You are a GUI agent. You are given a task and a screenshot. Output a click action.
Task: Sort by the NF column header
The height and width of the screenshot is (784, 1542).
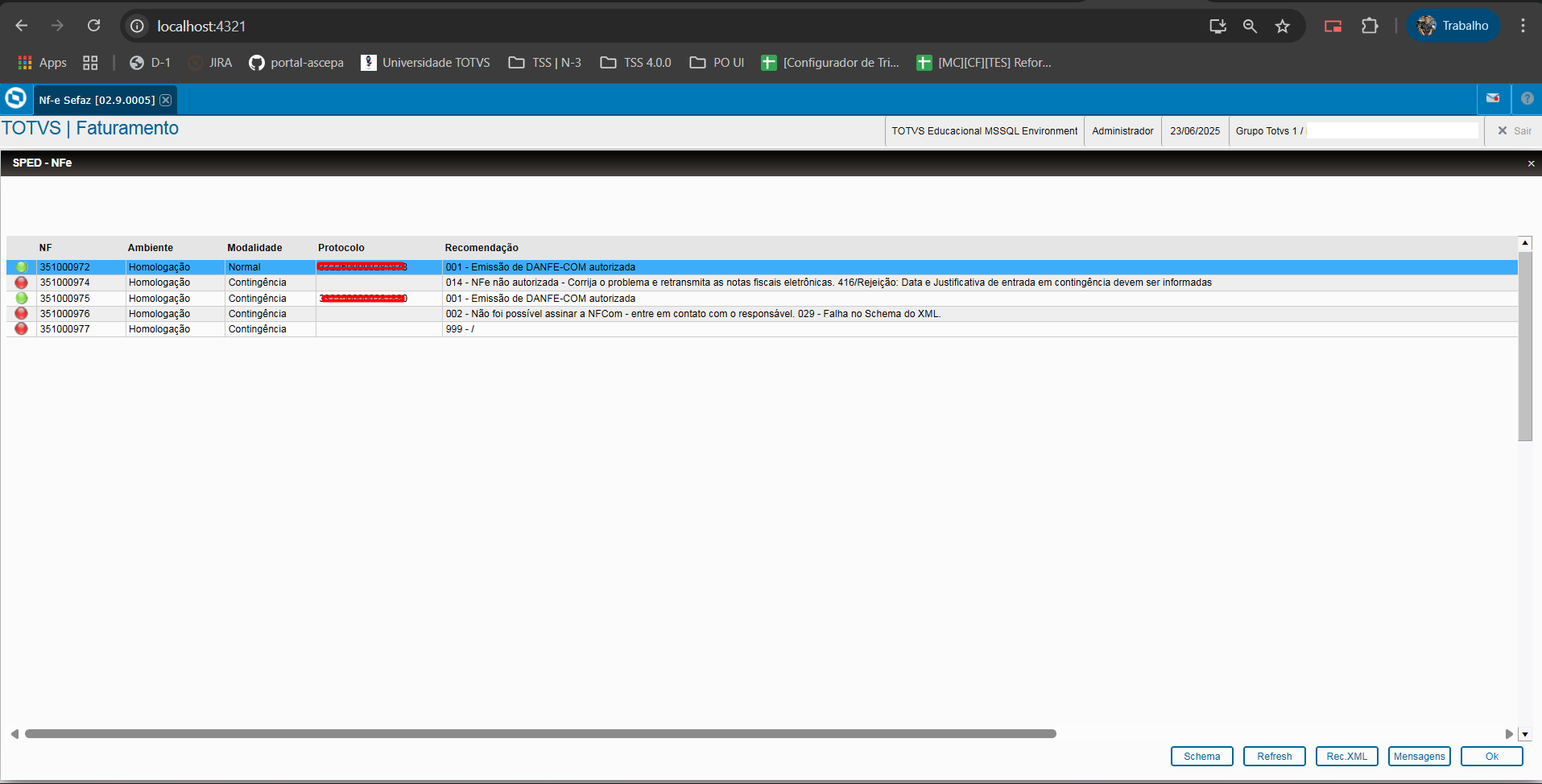tap(46, 248)
